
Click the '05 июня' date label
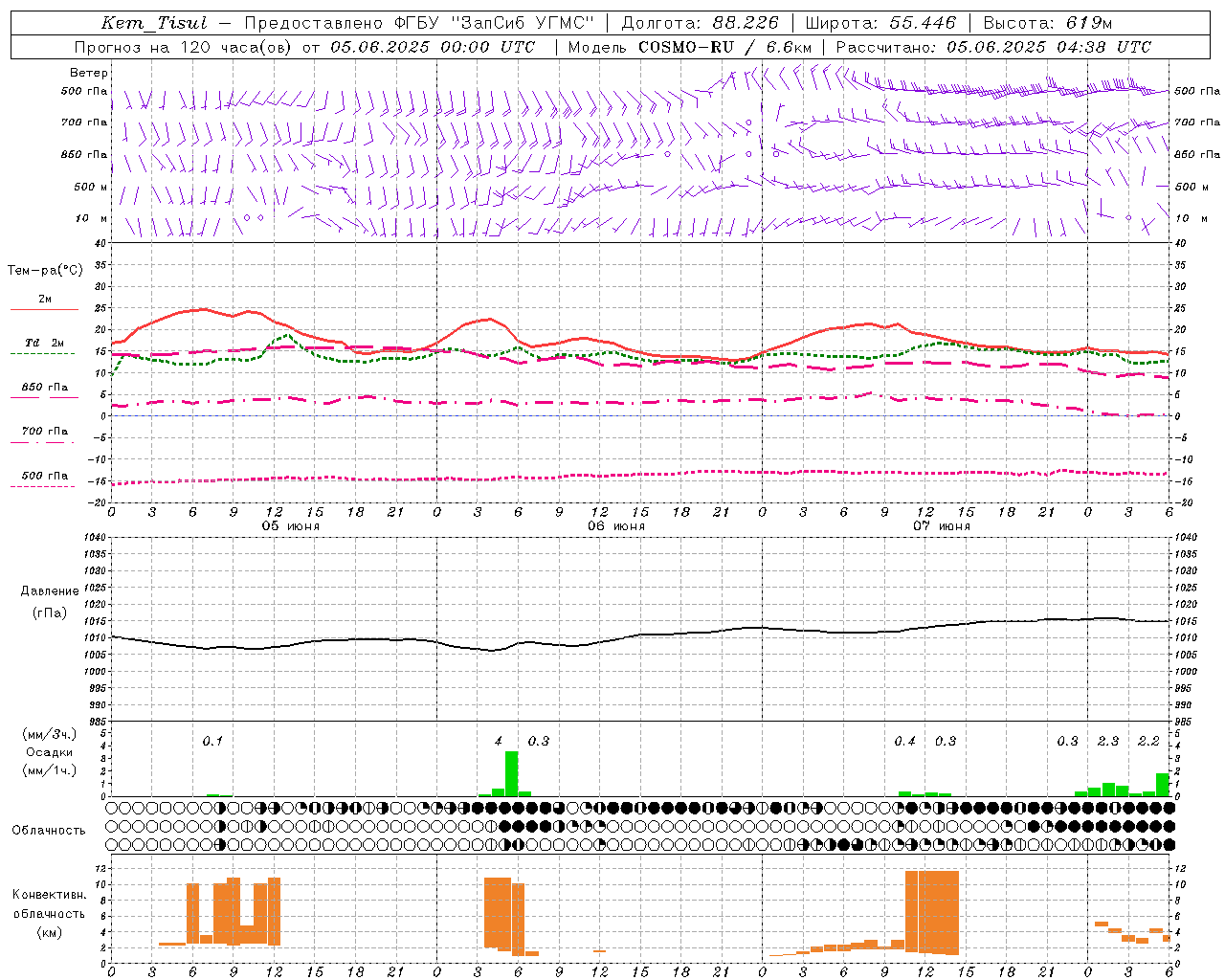[291, 526]
